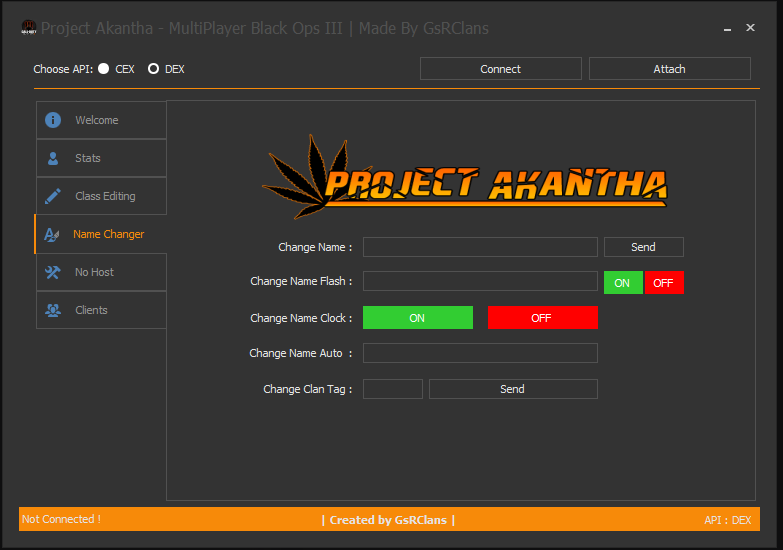783x550 pixels.
Task: Focus the Change Clan Tag field
Action: [393, 389]
